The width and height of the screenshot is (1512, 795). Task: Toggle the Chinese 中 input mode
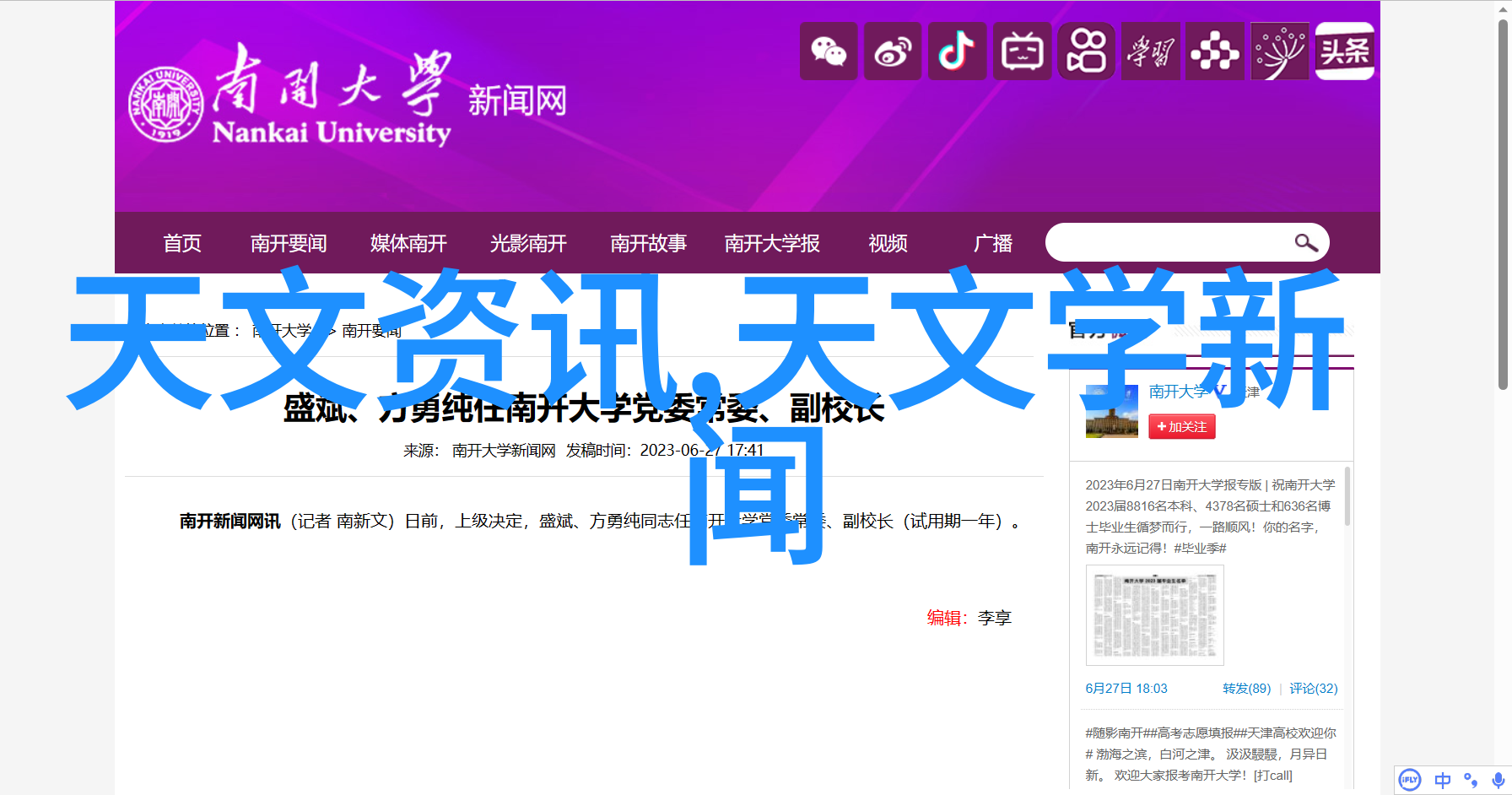tap(1443, 780)
